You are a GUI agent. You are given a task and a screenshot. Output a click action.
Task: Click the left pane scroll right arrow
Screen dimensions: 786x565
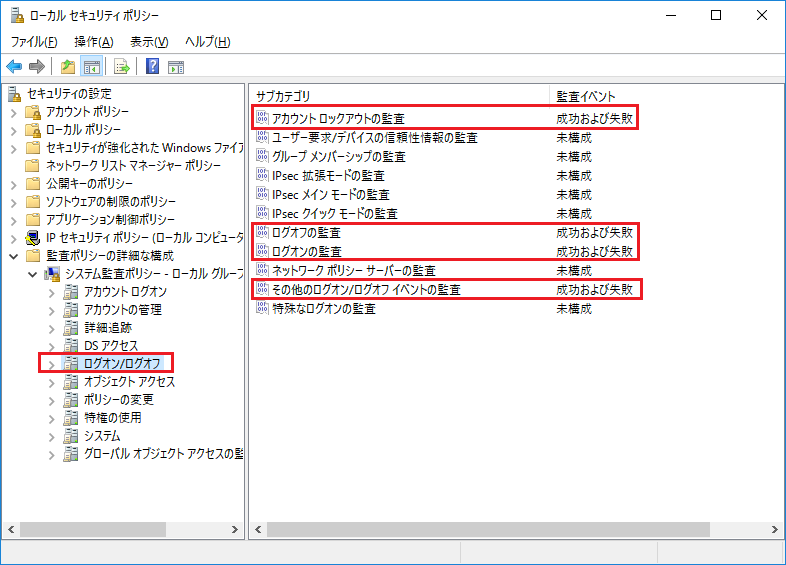(x=234, y=529)
